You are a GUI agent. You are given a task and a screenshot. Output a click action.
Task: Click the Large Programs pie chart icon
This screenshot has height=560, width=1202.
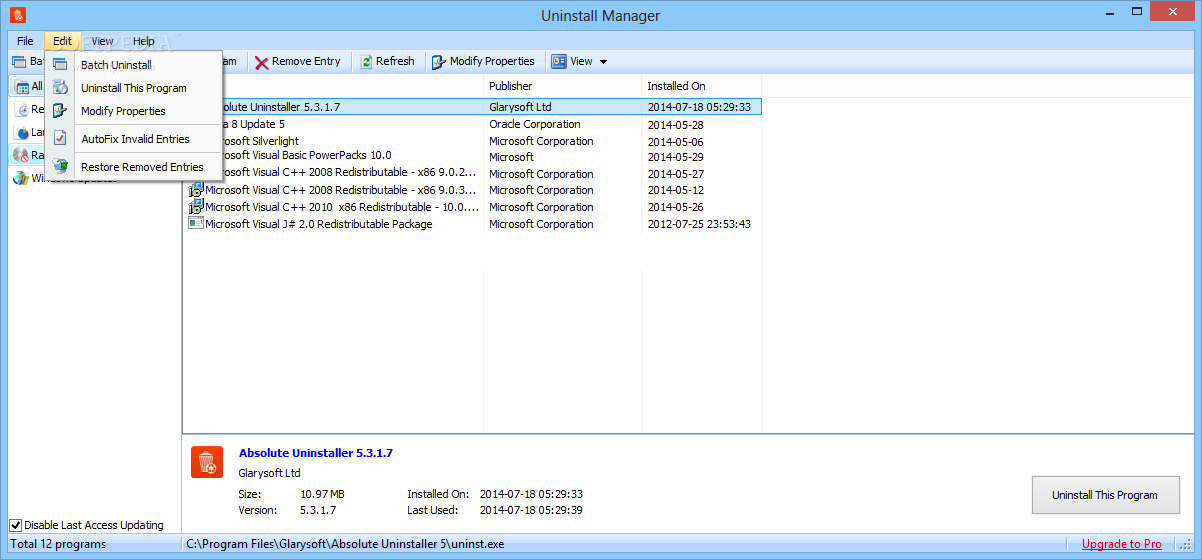coord(22,132)
